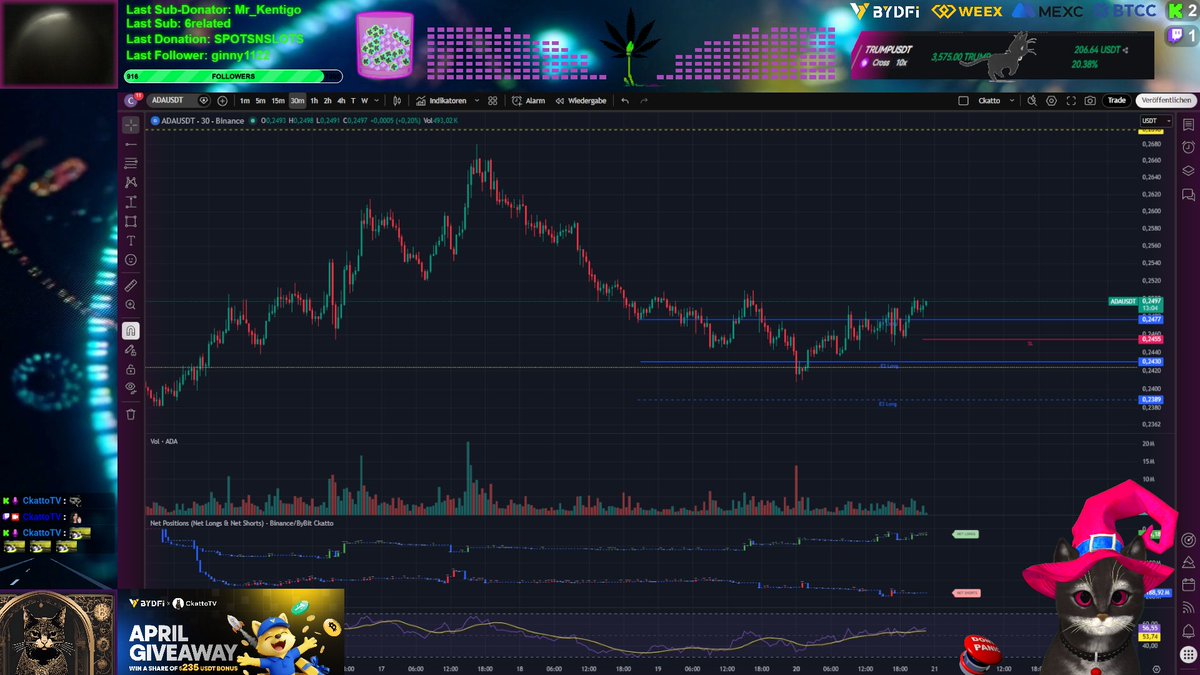Open the alerts clock icon in right sidebar

pos(1187,148)
